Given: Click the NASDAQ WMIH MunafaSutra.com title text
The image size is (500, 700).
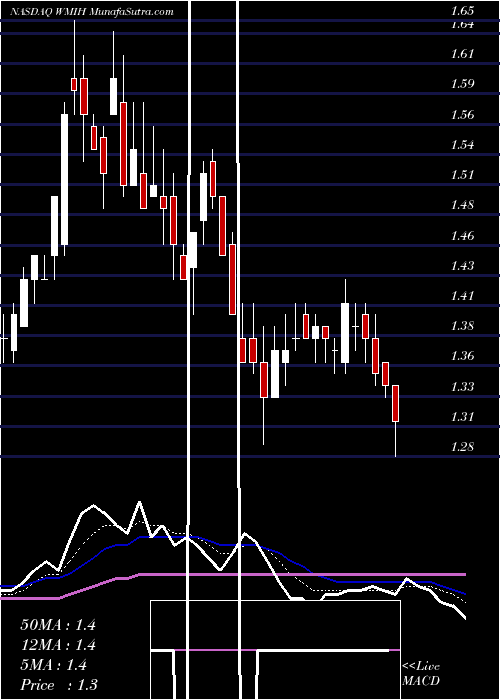Looking at the screenshot, I should pos(91,12).
